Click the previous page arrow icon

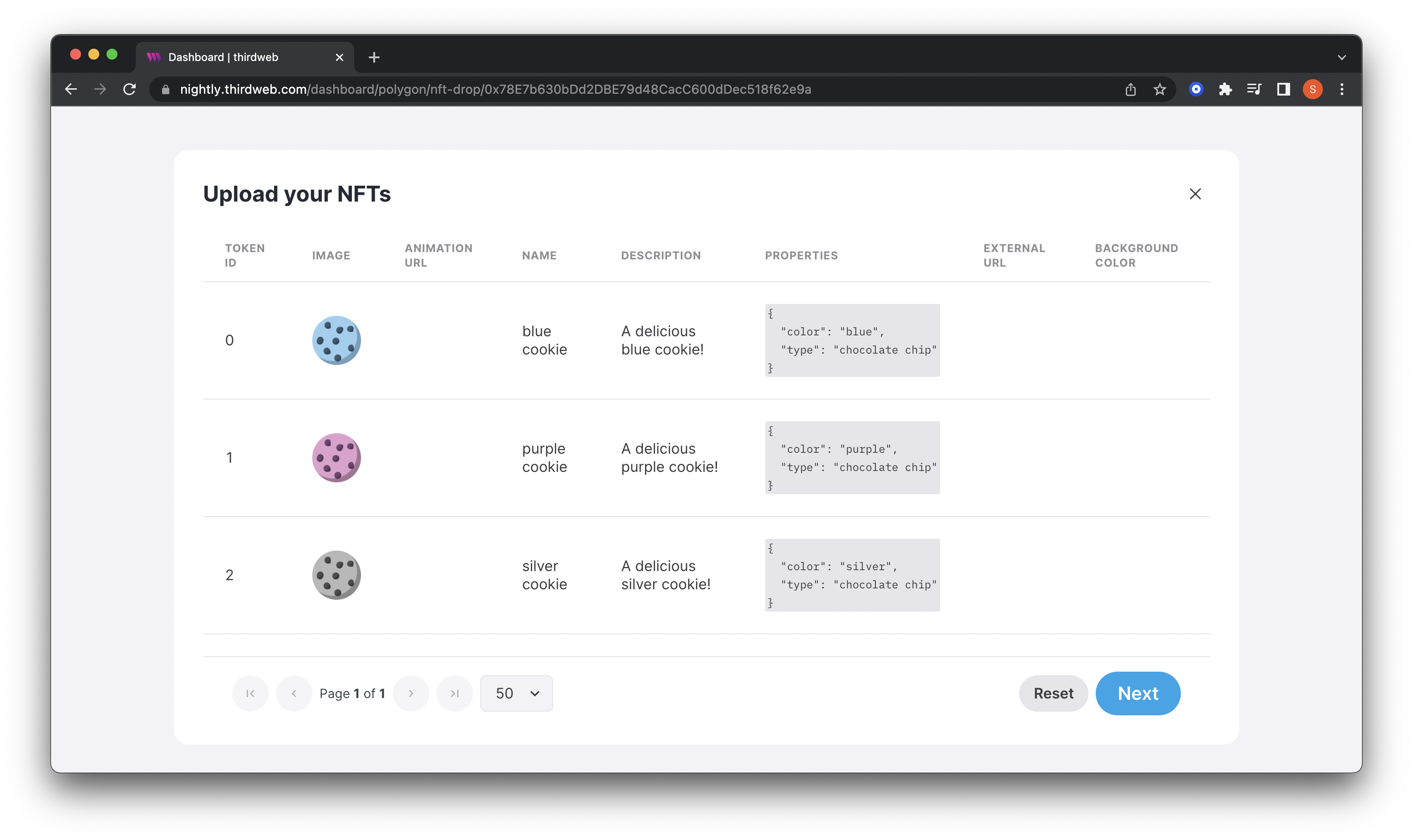pyautogui.click(x=294, y=693)
